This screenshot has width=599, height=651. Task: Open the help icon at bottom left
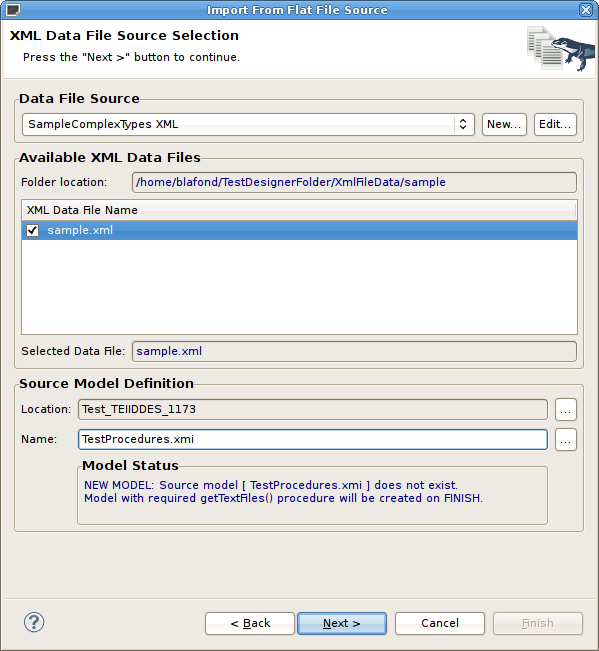(x=34, y=622)
